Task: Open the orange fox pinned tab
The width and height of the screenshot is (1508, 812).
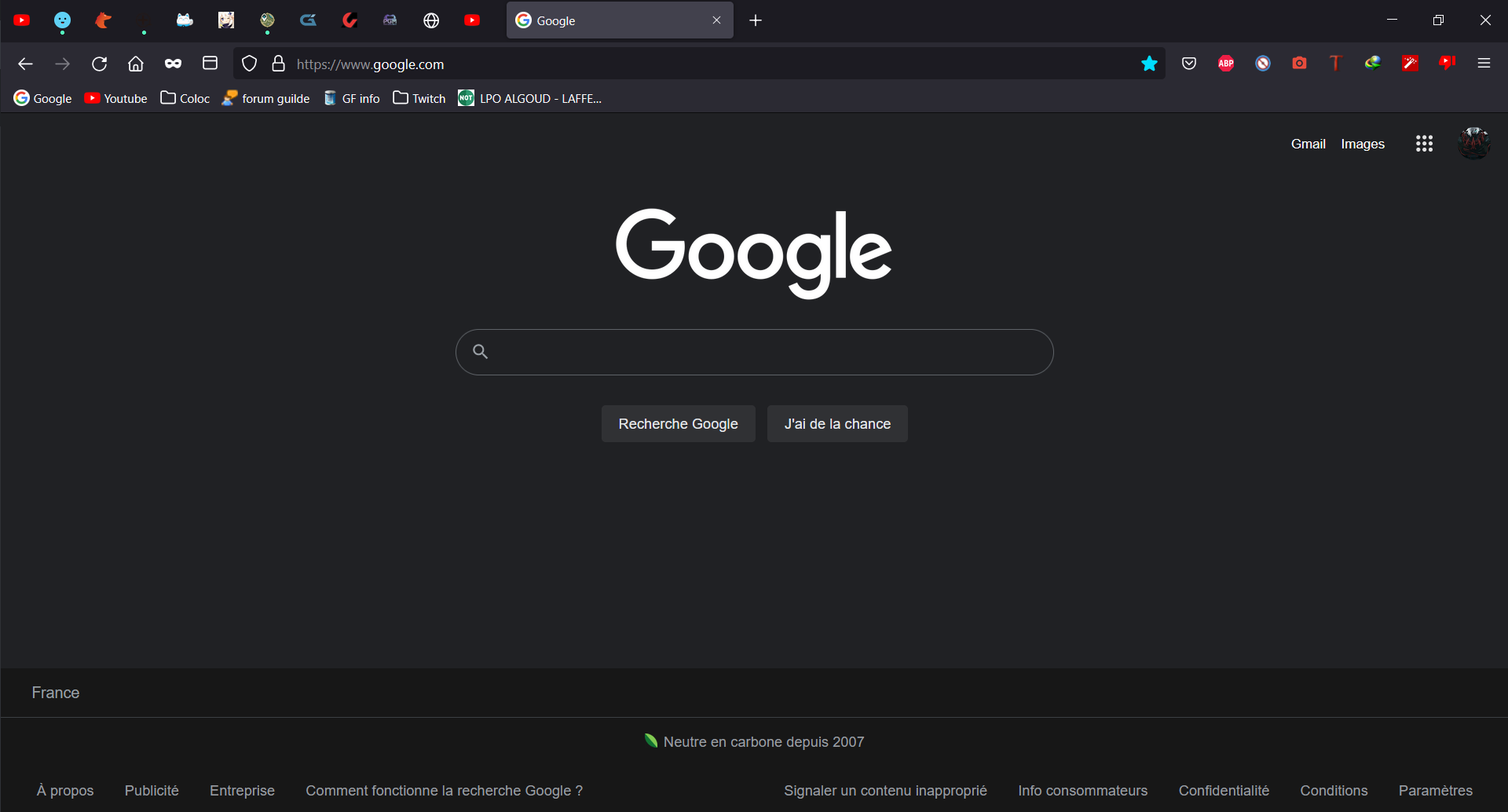Action: (x=103, y=20)
